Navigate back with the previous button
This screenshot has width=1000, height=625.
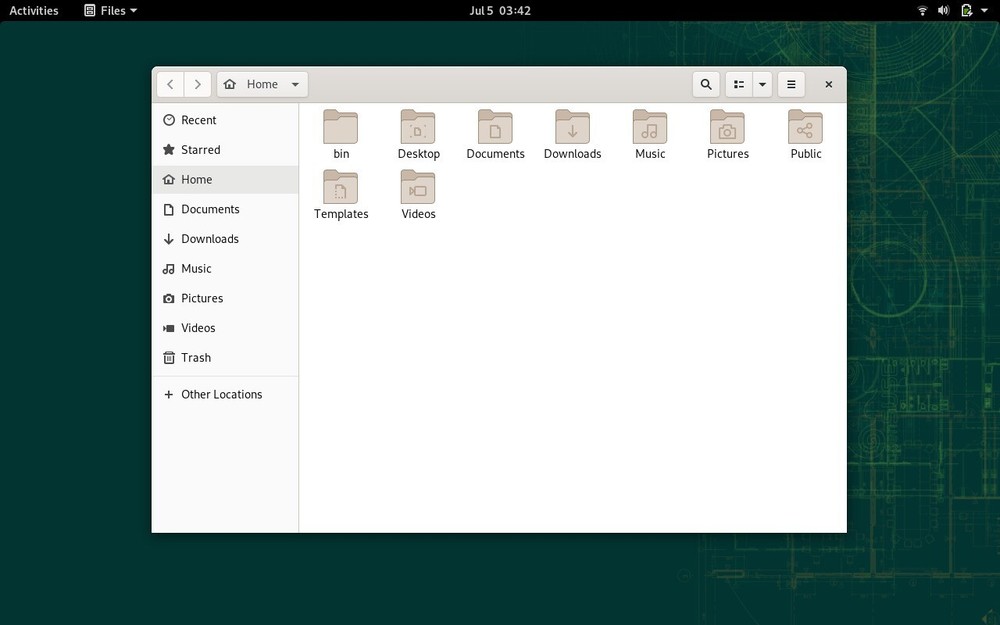click(170, 84)
